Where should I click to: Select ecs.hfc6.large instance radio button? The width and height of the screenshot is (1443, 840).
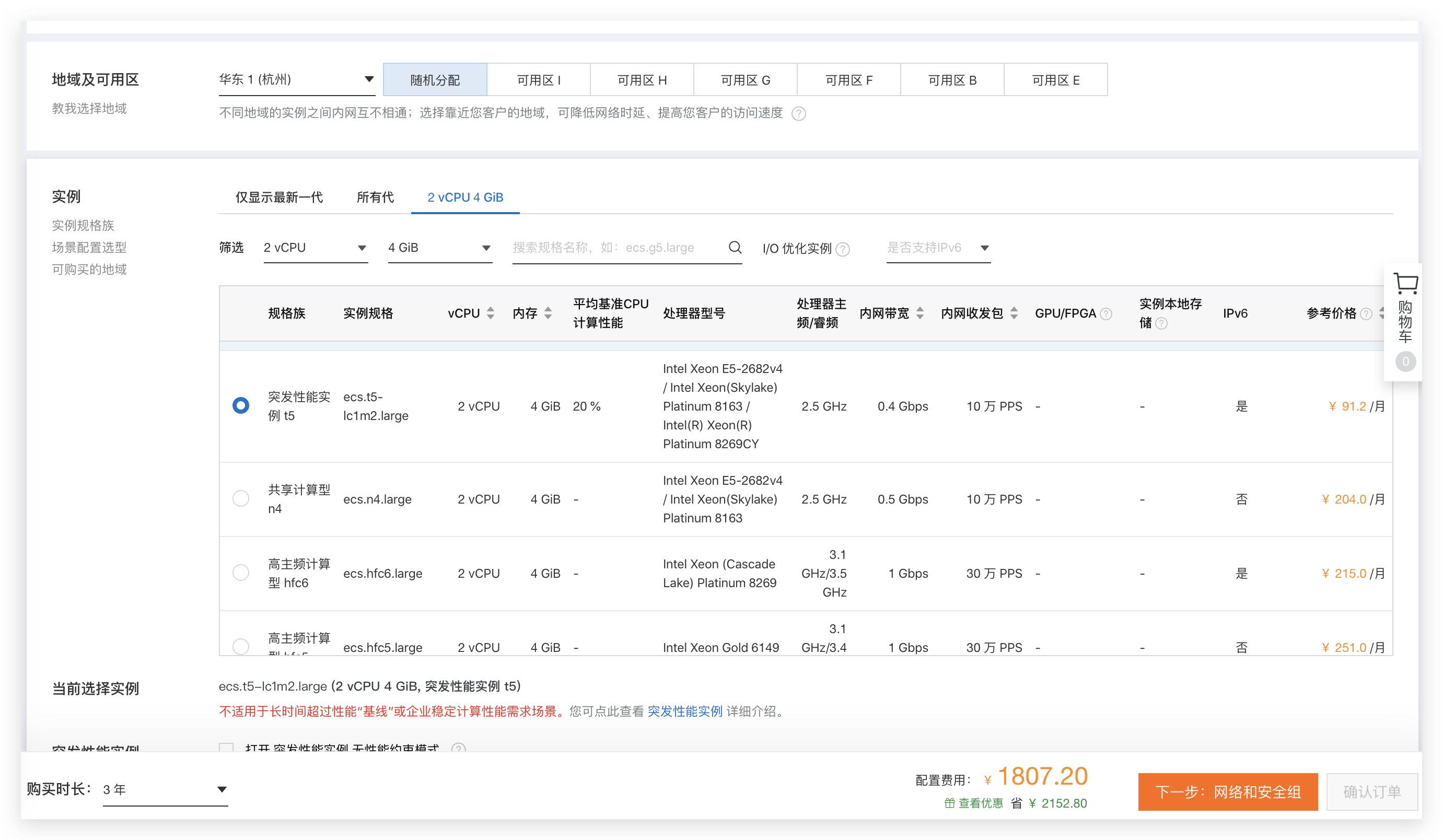click(241, 573)
